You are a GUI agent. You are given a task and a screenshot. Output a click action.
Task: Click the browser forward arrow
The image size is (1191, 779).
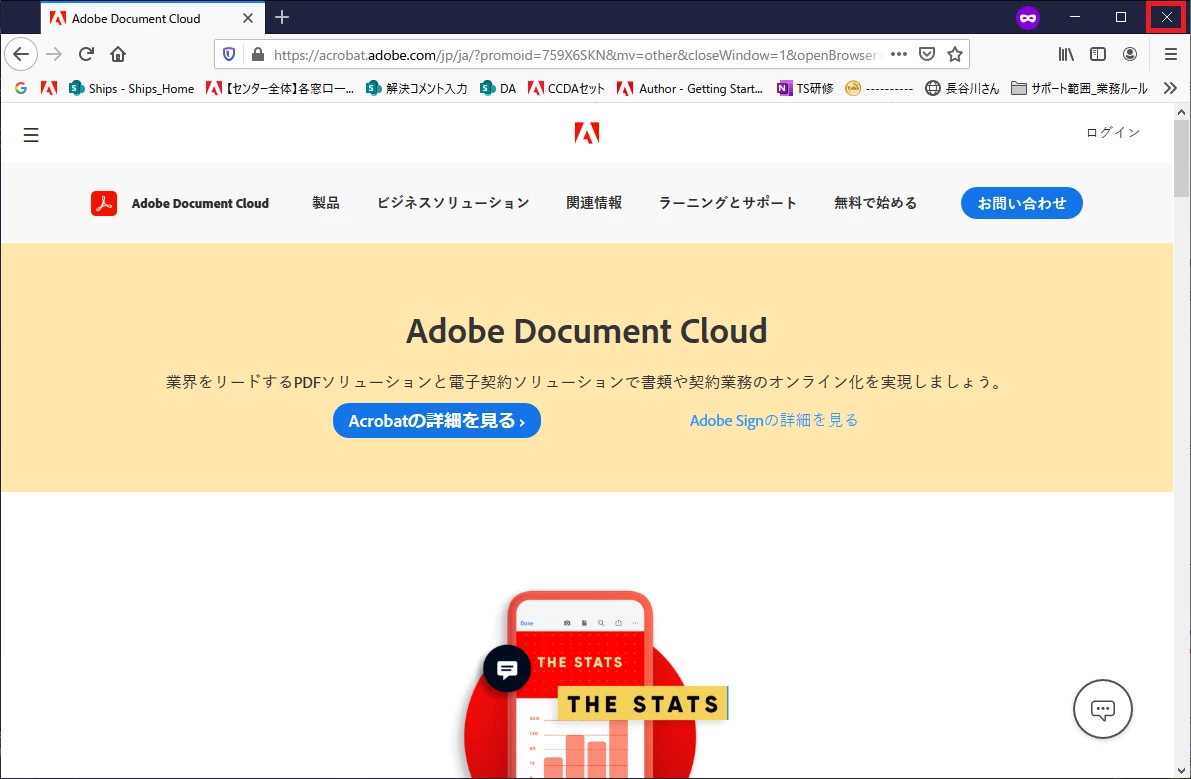pos(54,54)
